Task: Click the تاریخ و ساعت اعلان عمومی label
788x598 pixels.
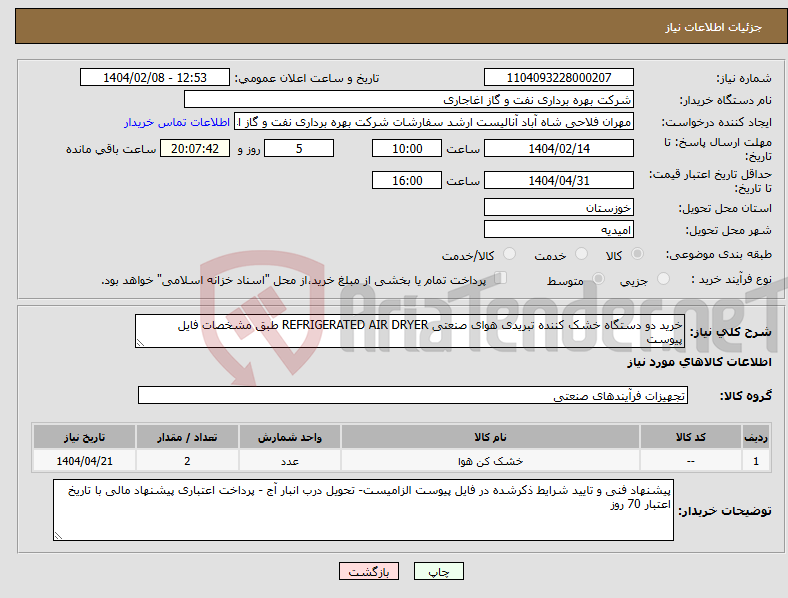Action: tap(307, 78)
